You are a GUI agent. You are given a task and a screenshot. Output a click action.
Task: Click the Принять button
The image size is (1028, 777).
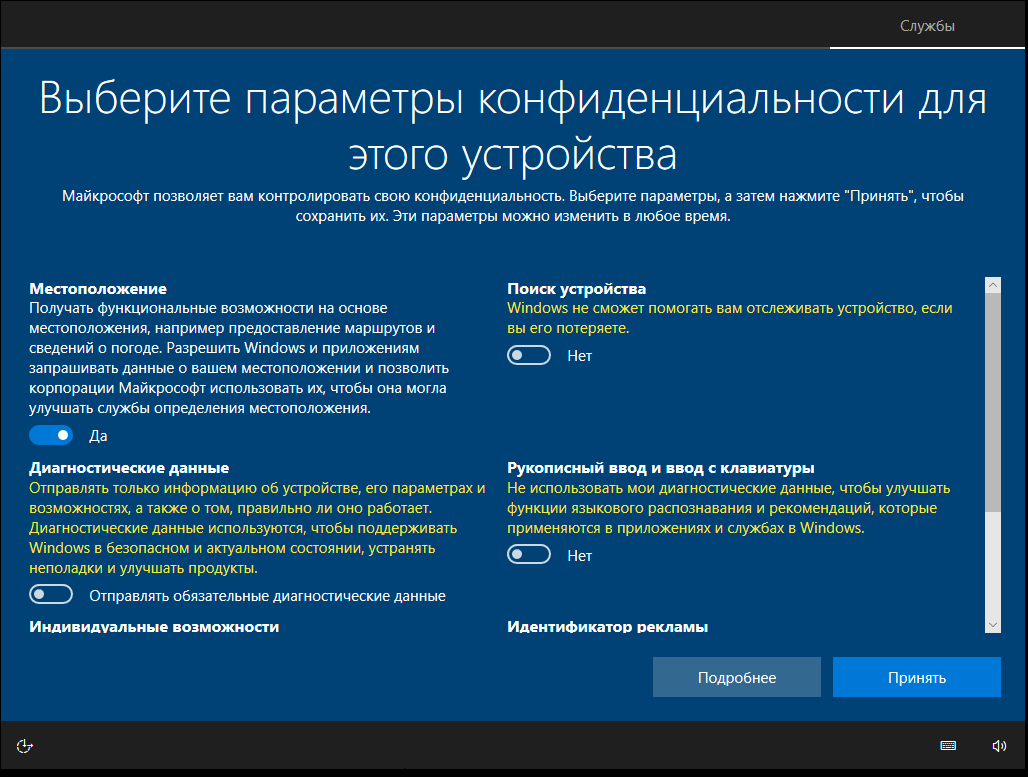coord(917,677)
